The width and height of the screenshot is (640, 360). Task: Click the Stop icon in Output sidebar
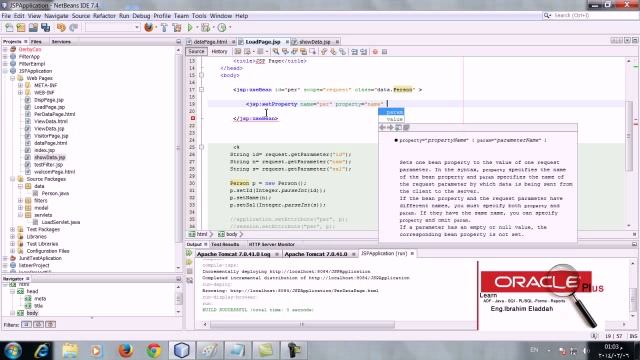click(189, 271)
